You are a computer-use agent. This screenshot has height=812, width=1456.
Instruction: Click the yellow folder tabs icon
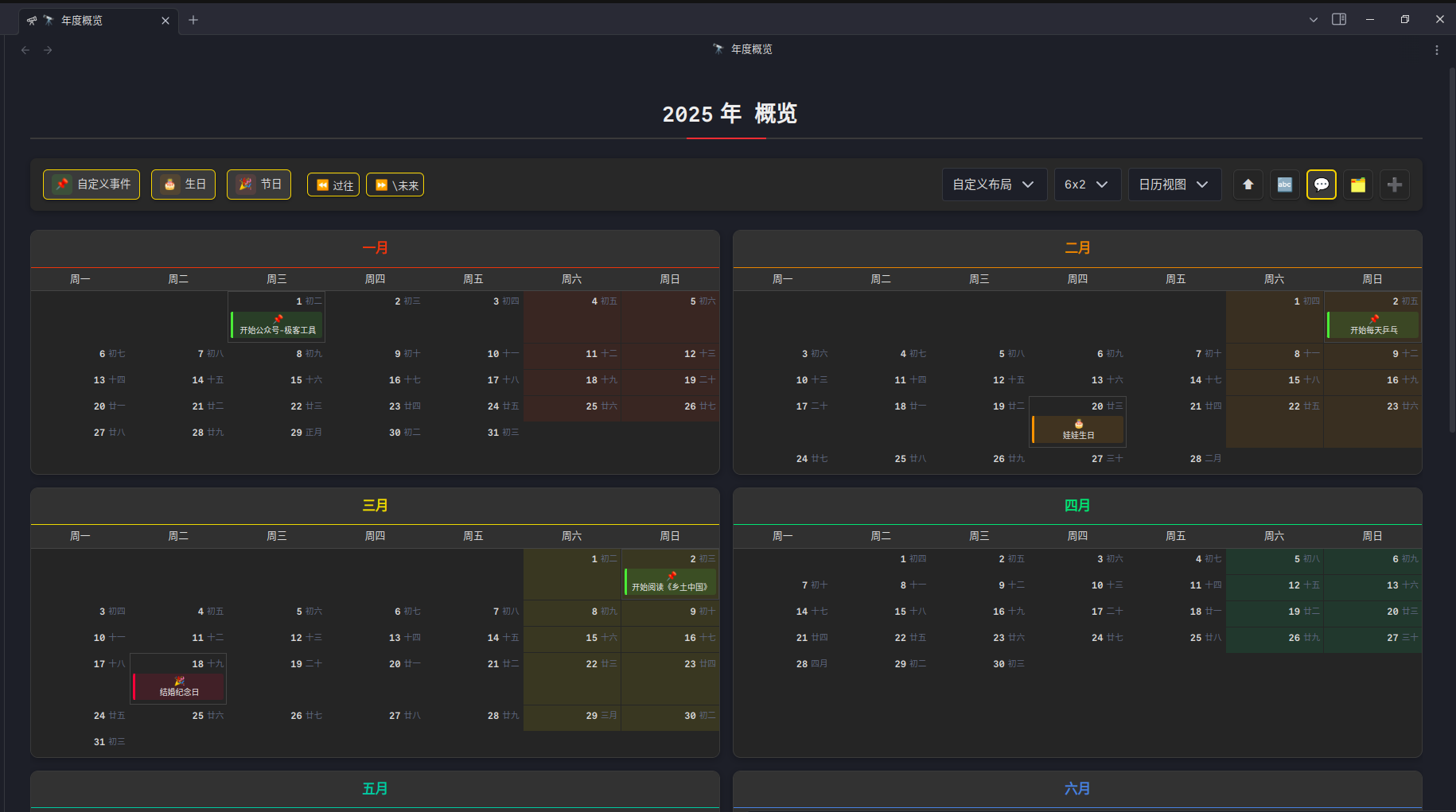[x=1357, y=185]
